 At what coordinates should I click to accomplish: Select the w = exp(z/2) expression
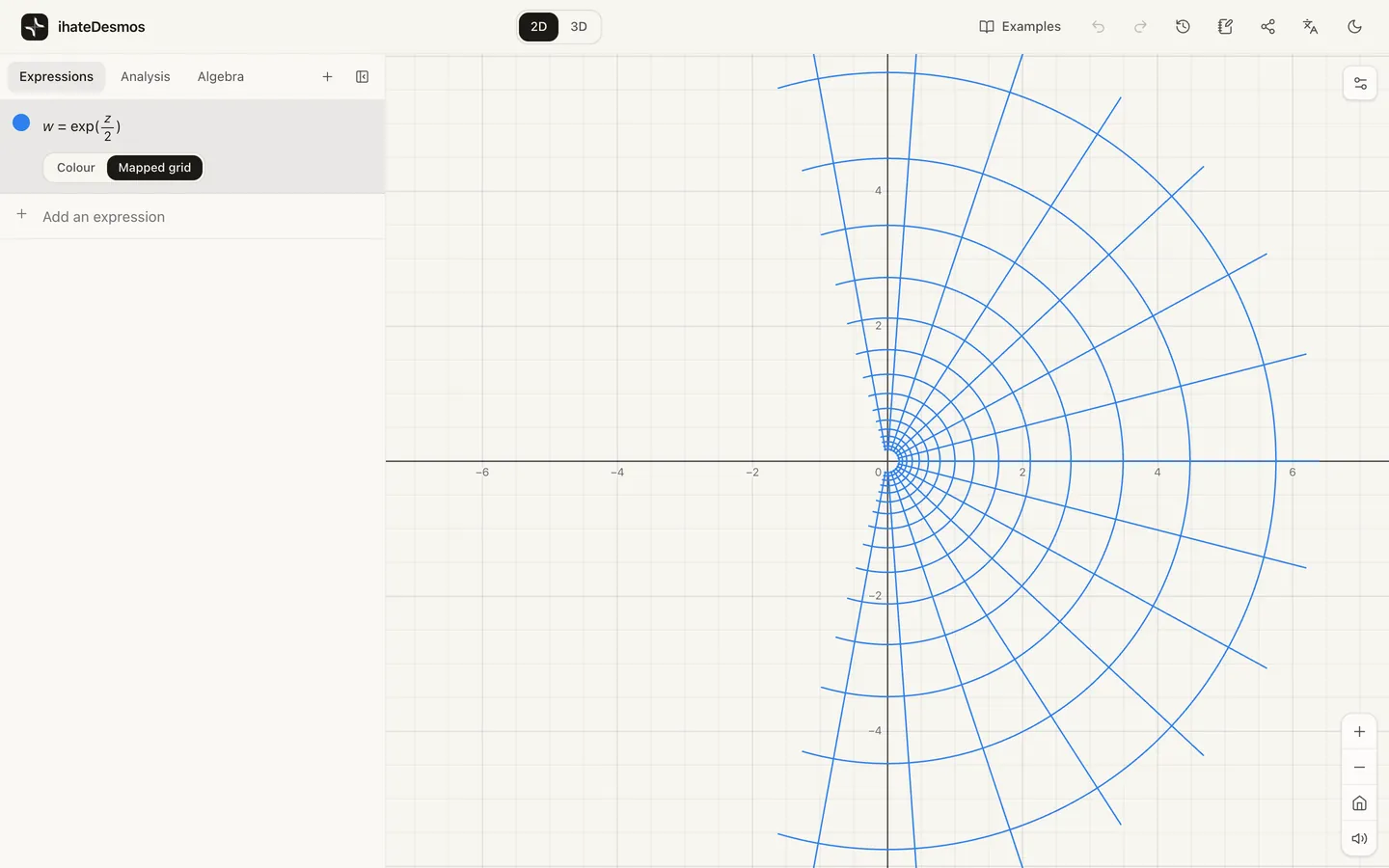[82, 126]
